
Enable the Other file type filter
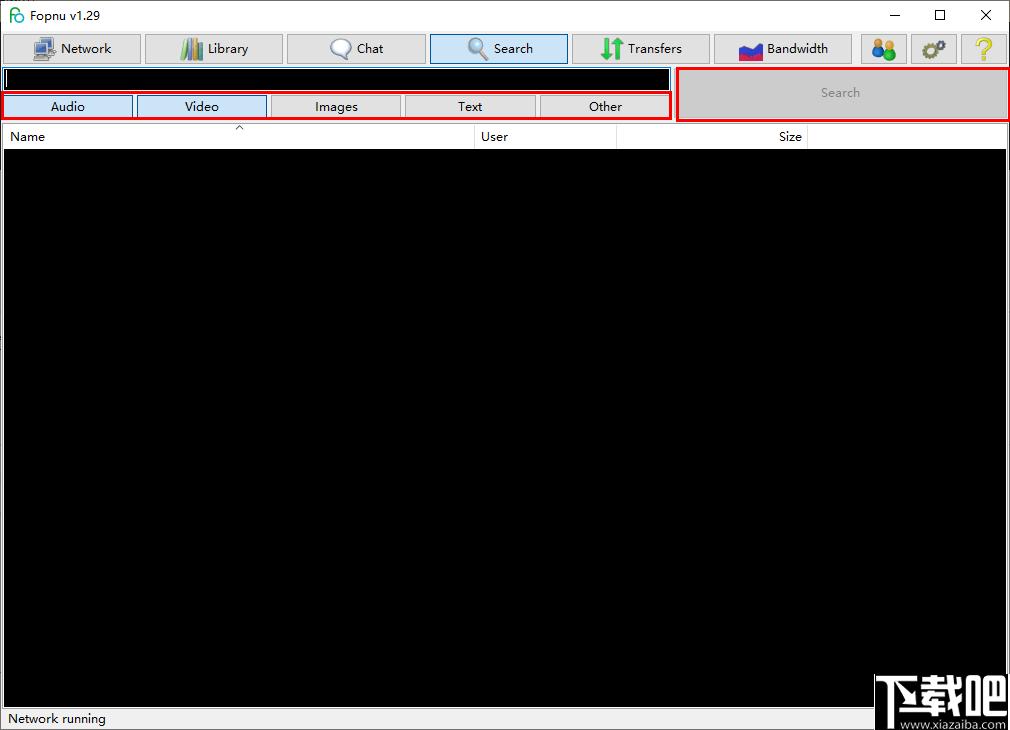click(x=605, y=106)
